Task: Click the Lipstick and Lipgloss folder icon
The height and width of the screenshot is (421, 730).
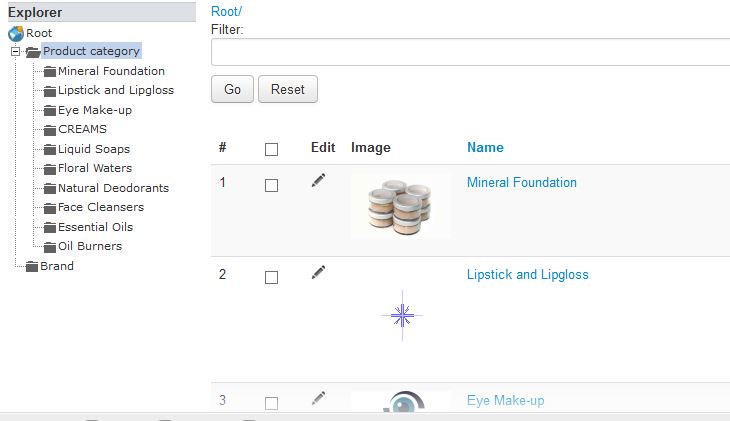Action: 49,91
